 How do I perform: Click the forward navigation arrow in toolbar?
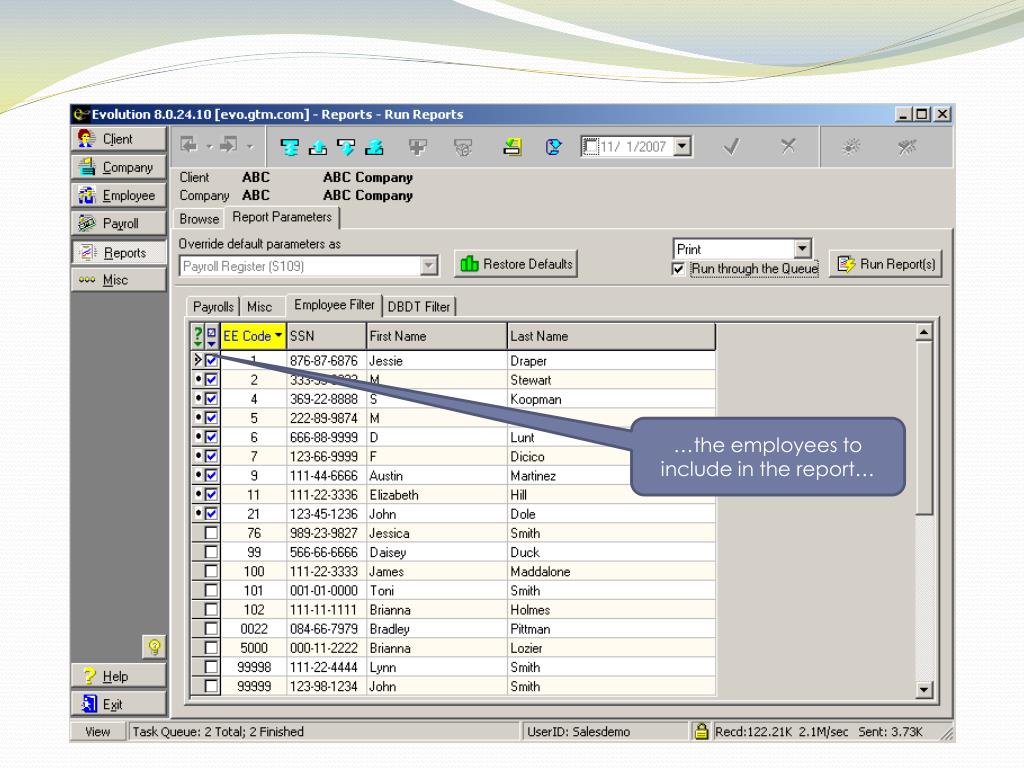[229, 145]
